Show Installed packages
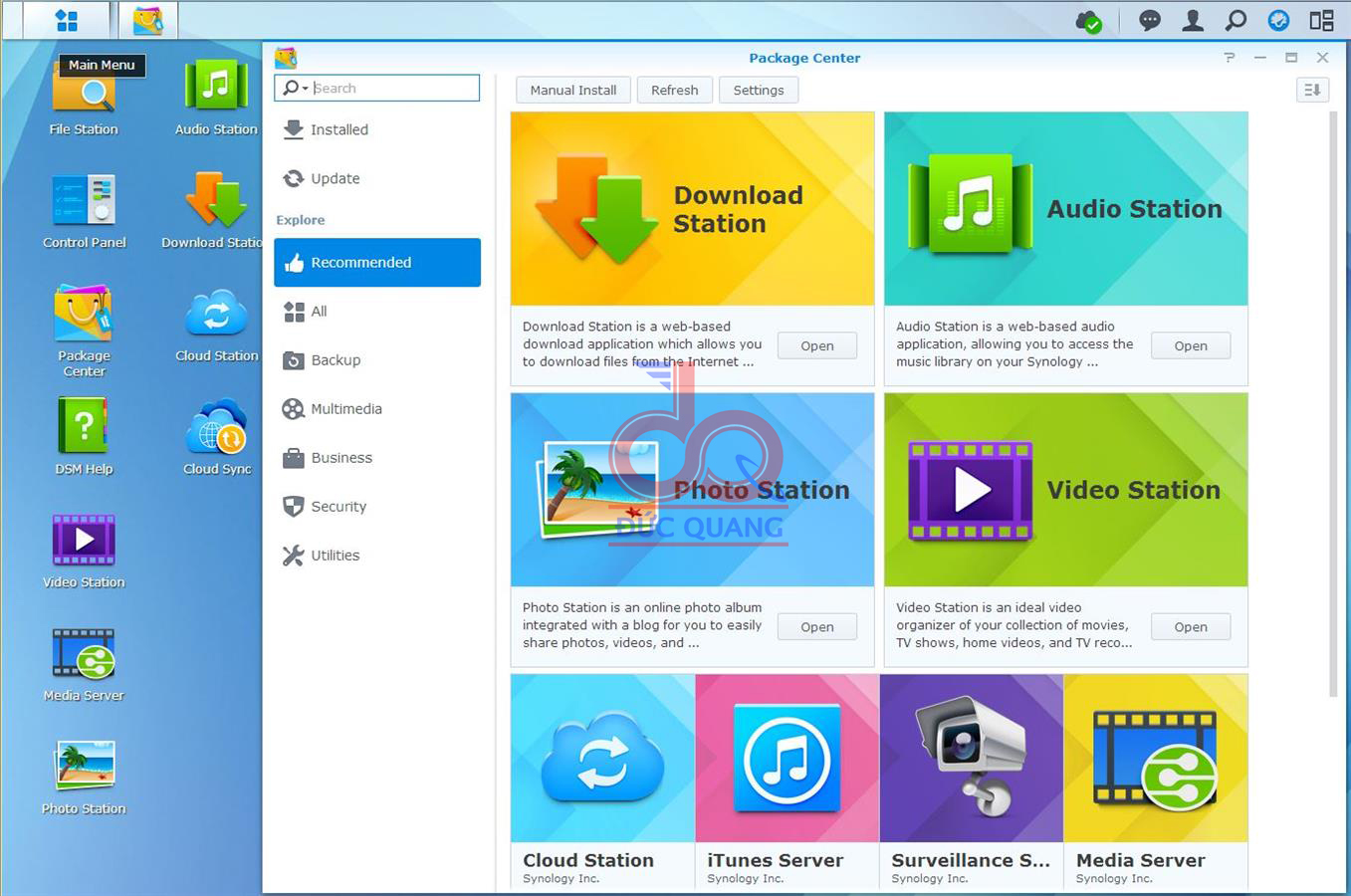This screenshot has width=1351, height=896. pos(377,129)
